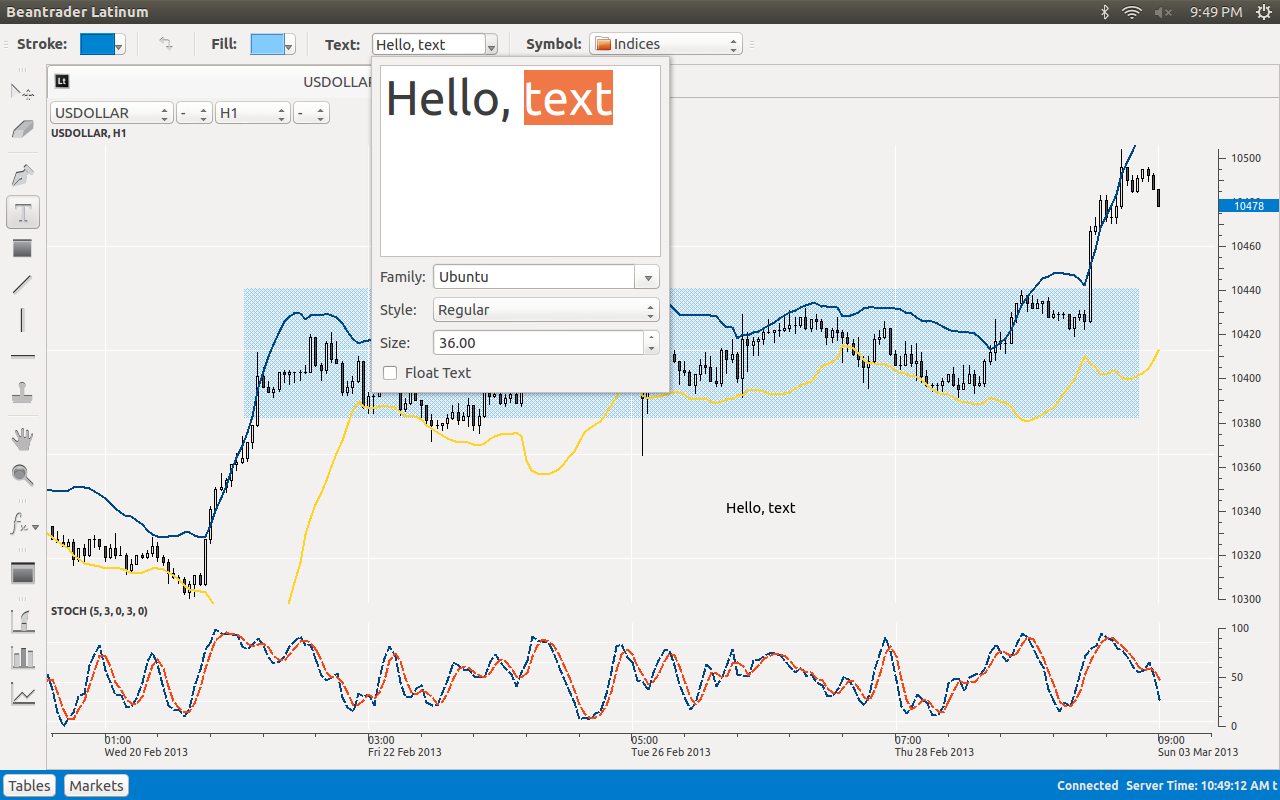Click the STOCH (5, 3, 0, 3, 0) label
The height and width of the screenshot is (800, 1280).
pyautogui.click(x=99, y=611)
